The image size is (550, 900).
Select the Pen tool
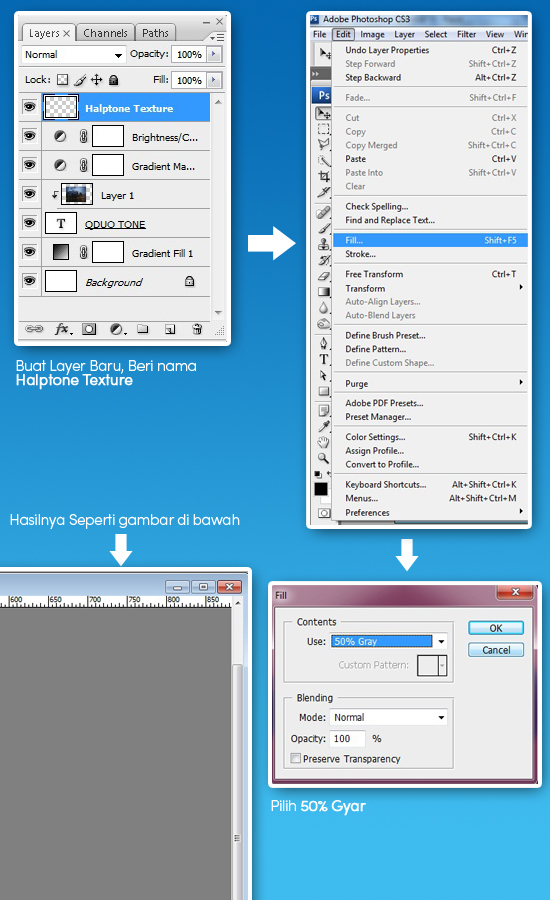(324, 343)
